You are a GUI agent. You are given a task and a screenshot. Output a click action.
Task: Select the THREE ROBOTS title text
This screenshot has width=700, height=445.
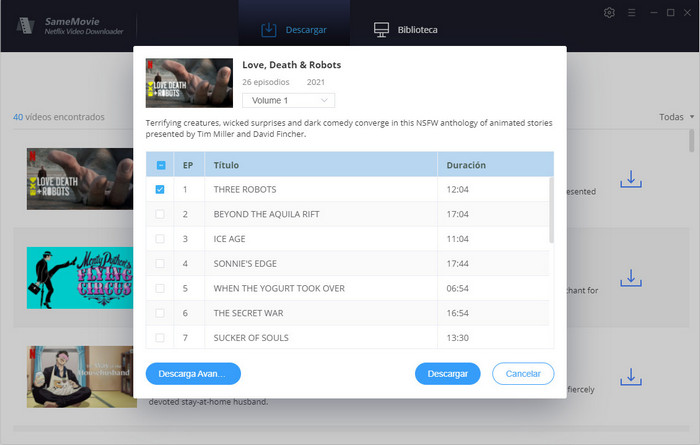pyautogui.click(x=245, y=189)
